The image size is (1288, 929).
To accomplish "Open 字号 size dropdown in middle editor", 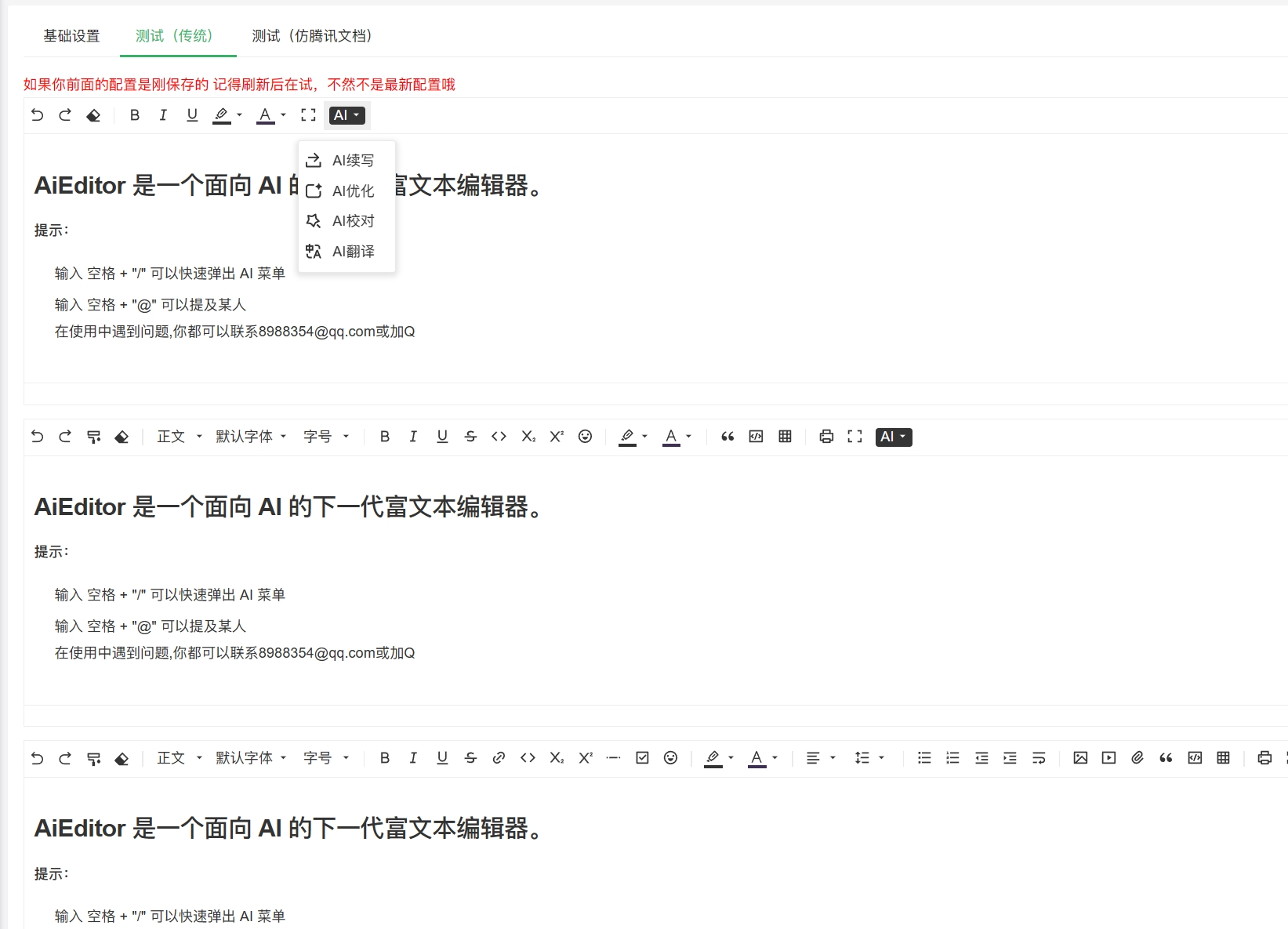I will click(x=326, y=437).
